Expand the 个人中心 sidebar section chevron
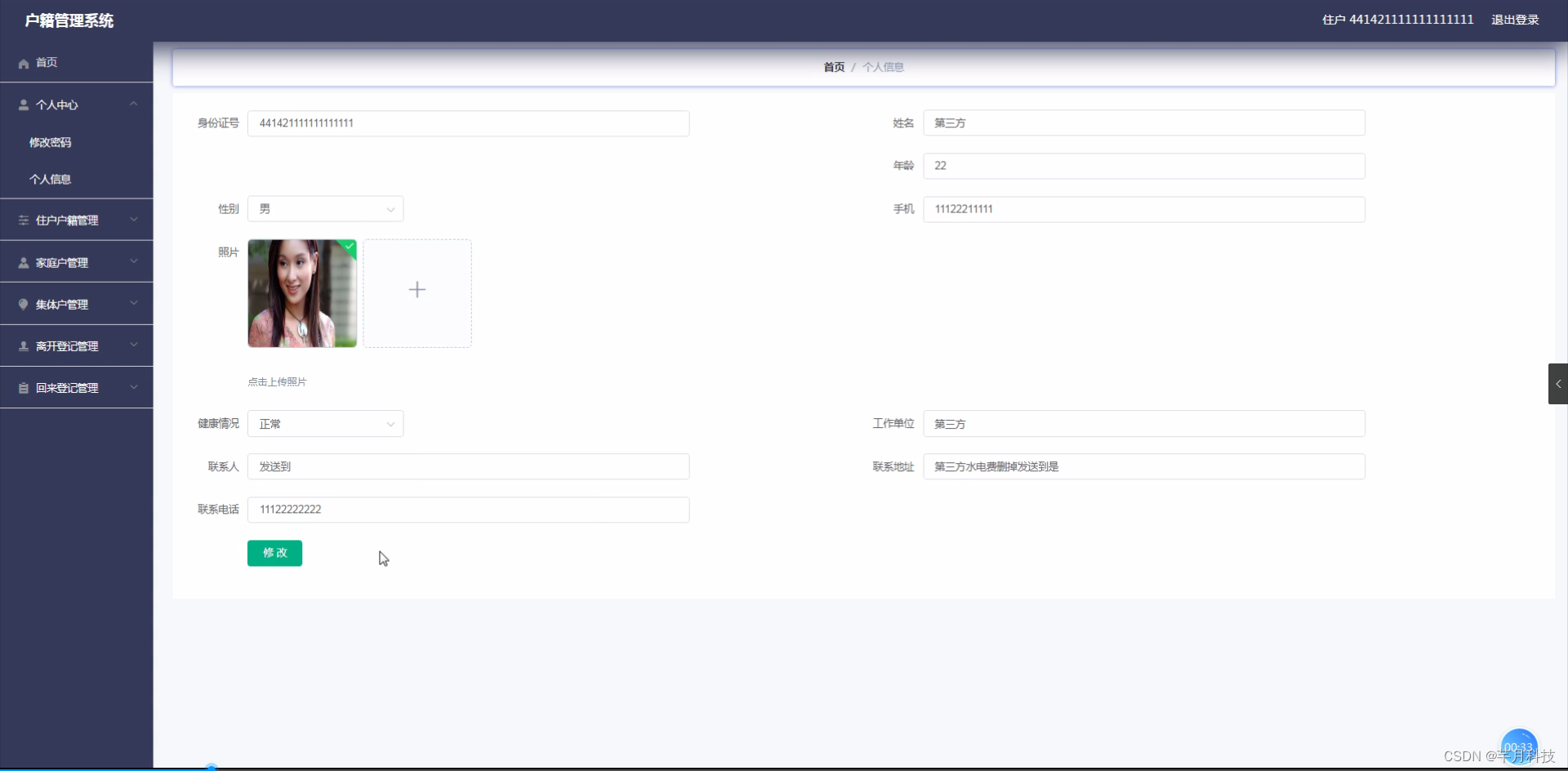The width and height of the screenshot is (1568, 771). coord(134,105)
